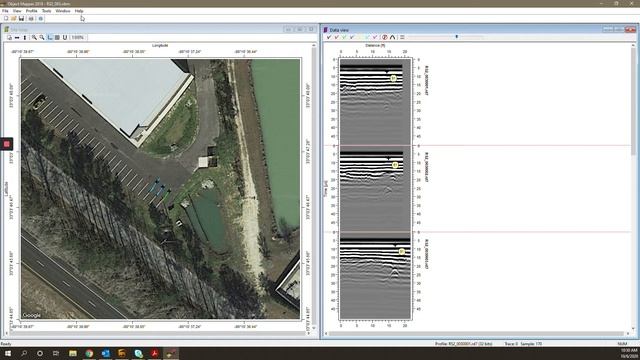The width and height of the screenshot is (640, 360).
Task: Click the Data view window title icon
Action: (326, 30)
